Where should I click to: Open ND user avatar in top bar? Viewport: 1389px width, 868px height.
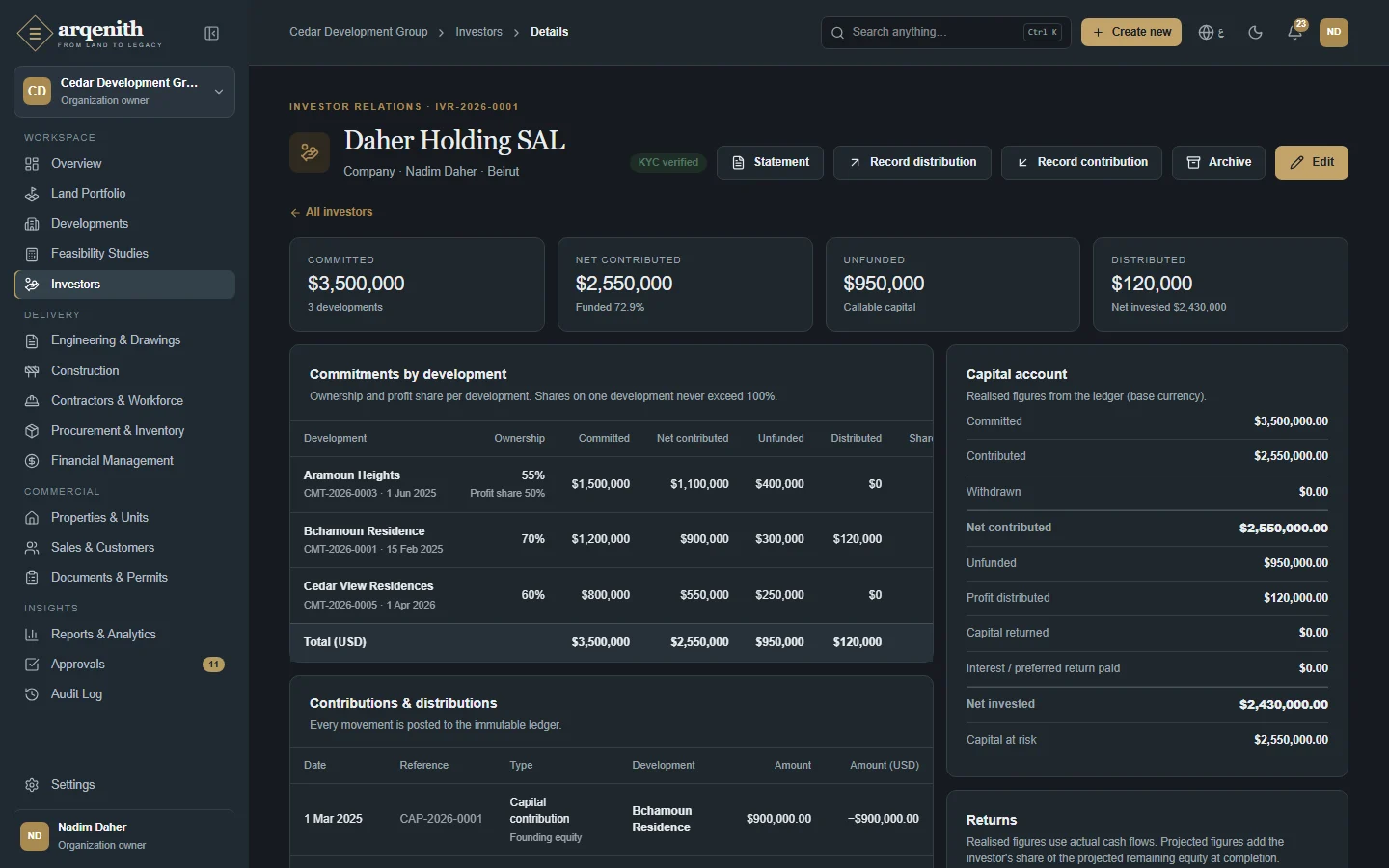1334,32
